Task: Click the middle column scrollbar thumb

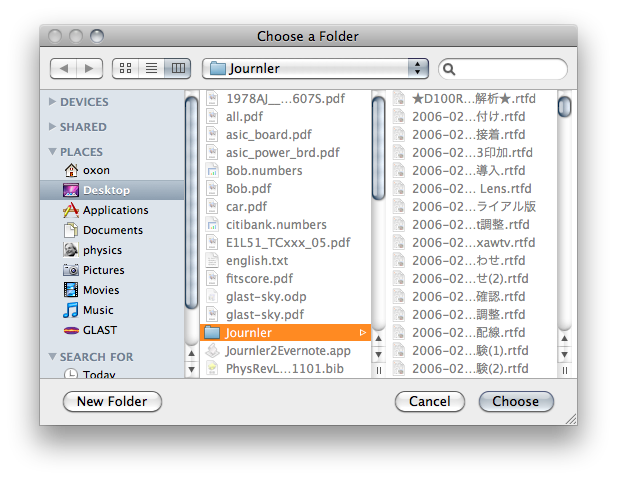Action: (378, 148)
